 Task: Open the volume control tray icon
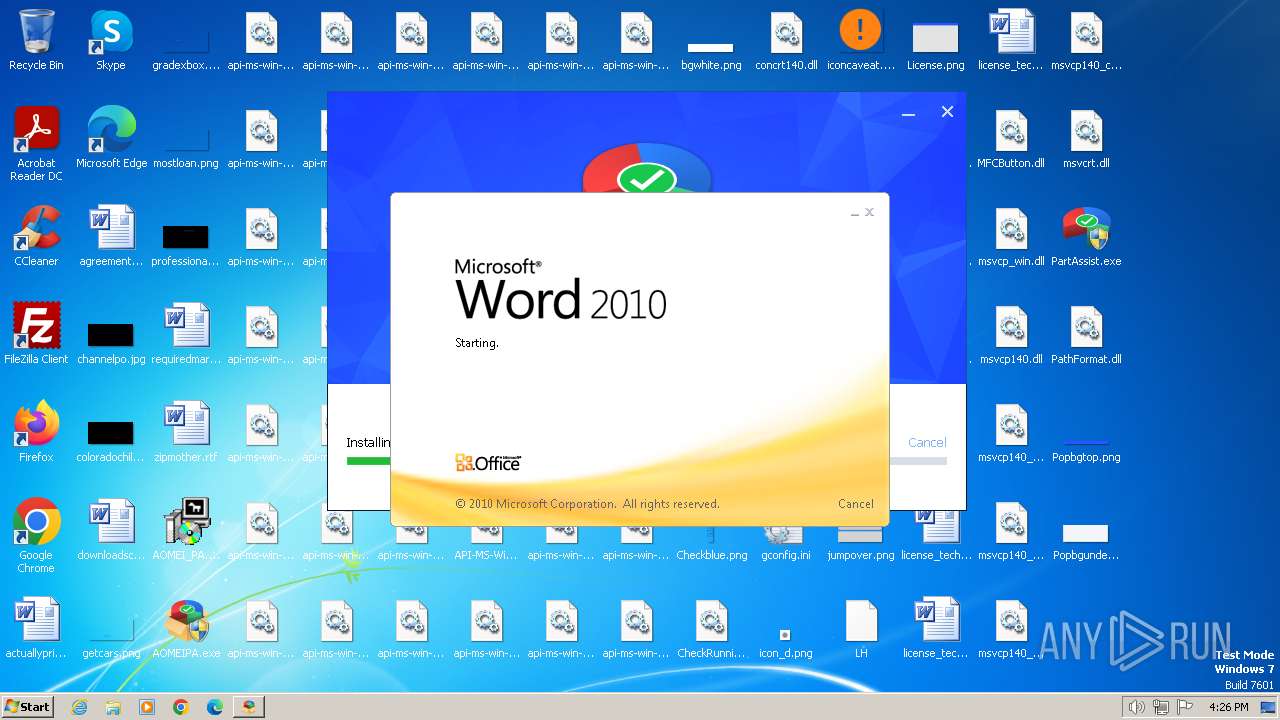click(x=1137, y=707)
